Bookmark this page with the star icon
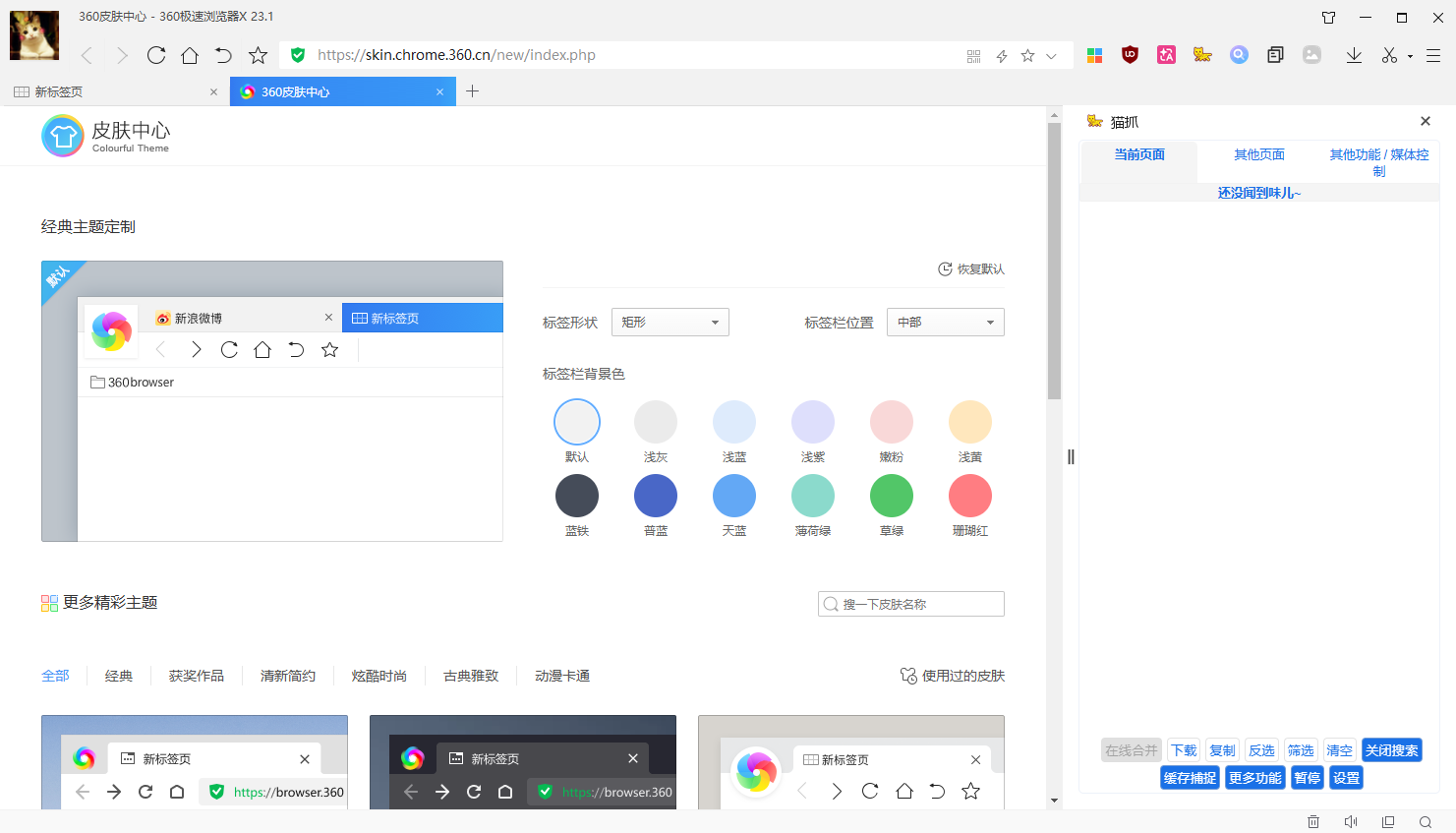Screen dimensions: 1456x833 [258, 55]
